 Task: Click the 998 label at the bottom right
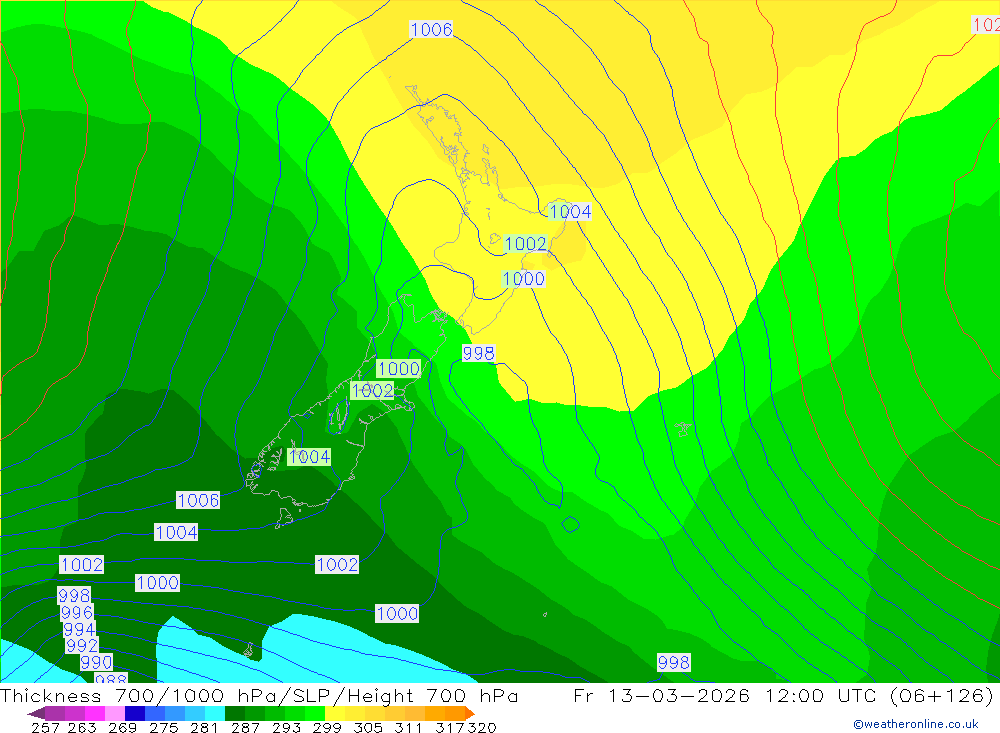point(673,663)
